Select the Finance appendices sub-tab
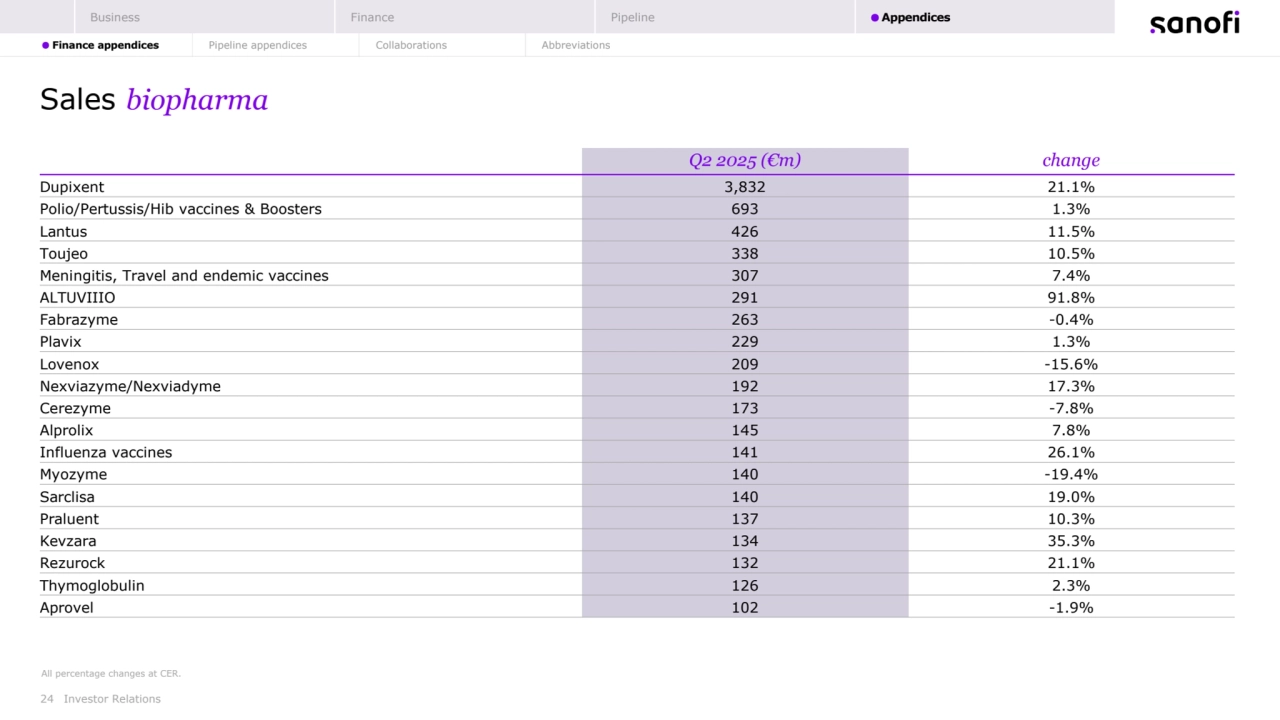This screenshot has width=1280, height=720. coord(100,45)
